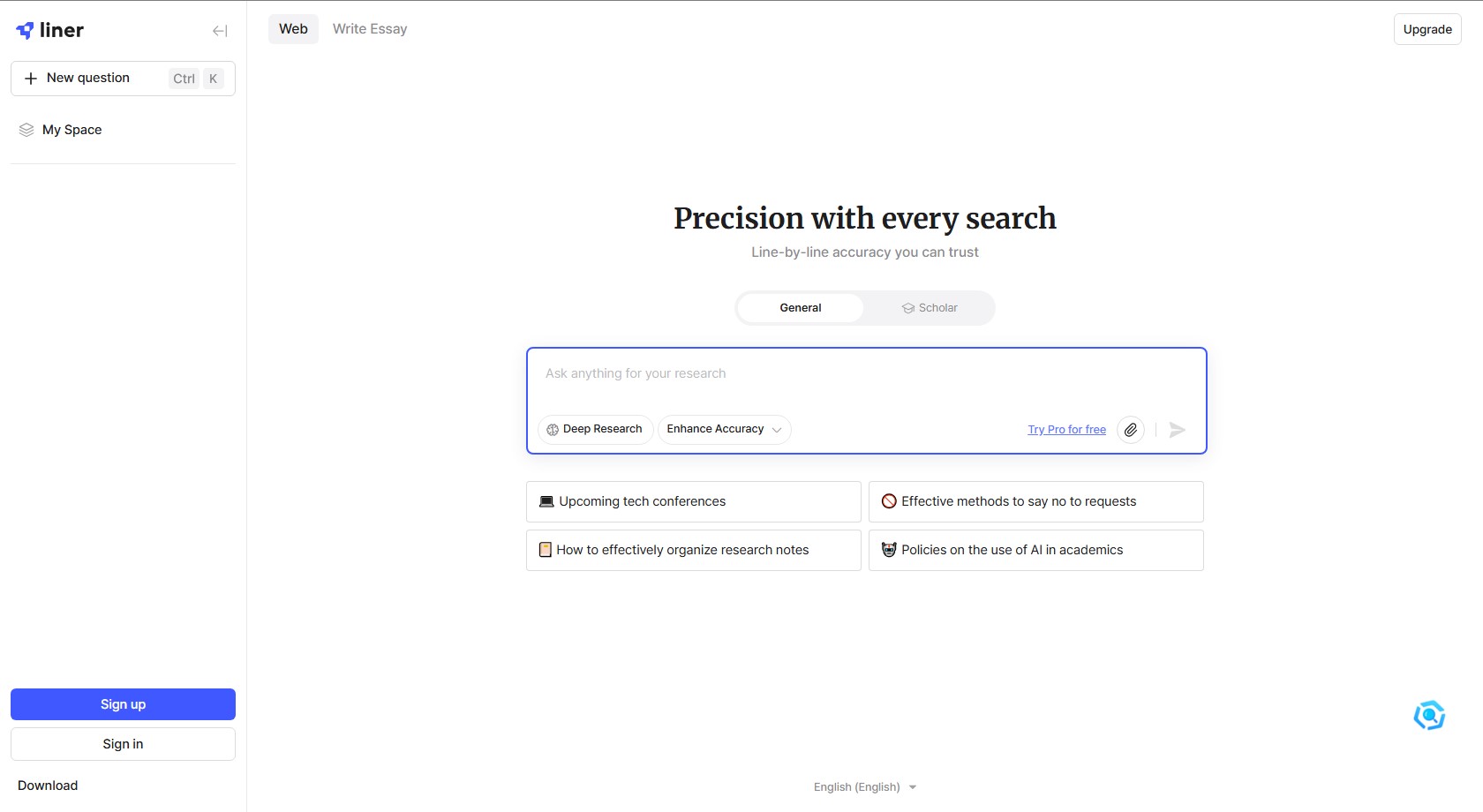
Task: Expand the Enhance Accuracy dropdown
Action: (724, 429)
